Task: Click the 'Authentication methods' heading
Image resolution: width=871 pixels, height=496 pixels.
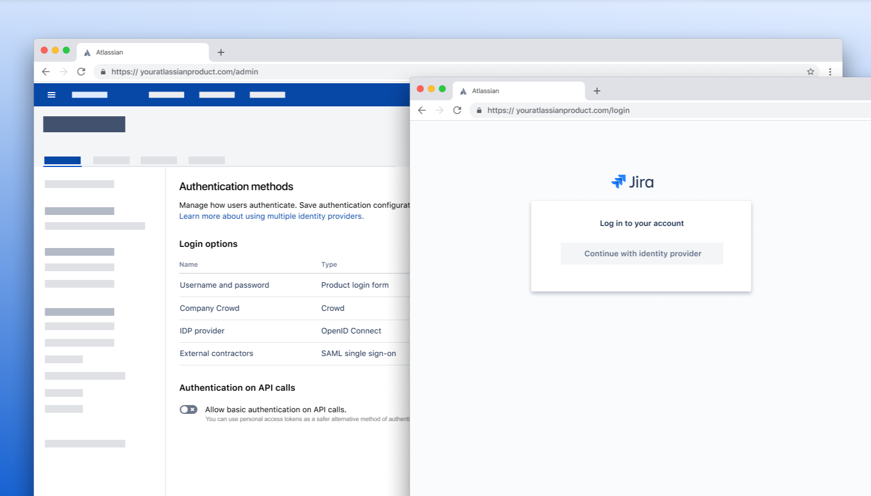Action: 236,187
